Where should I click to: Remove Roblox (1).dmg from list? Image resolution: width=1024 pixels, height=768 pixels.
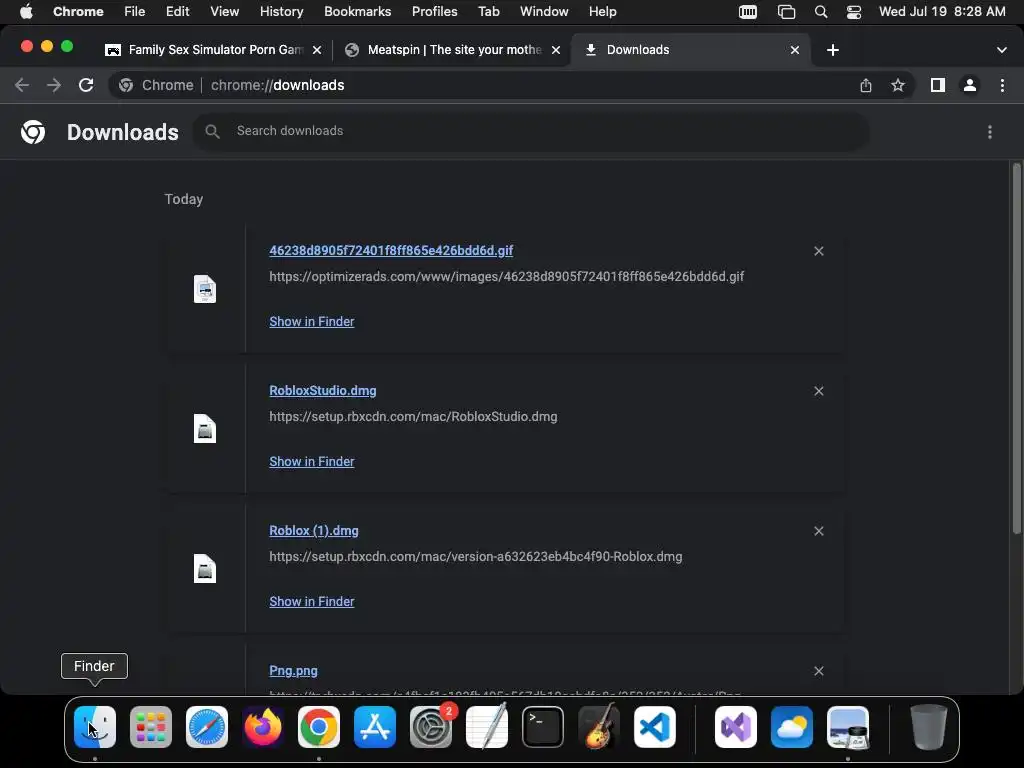click(819, 531)
